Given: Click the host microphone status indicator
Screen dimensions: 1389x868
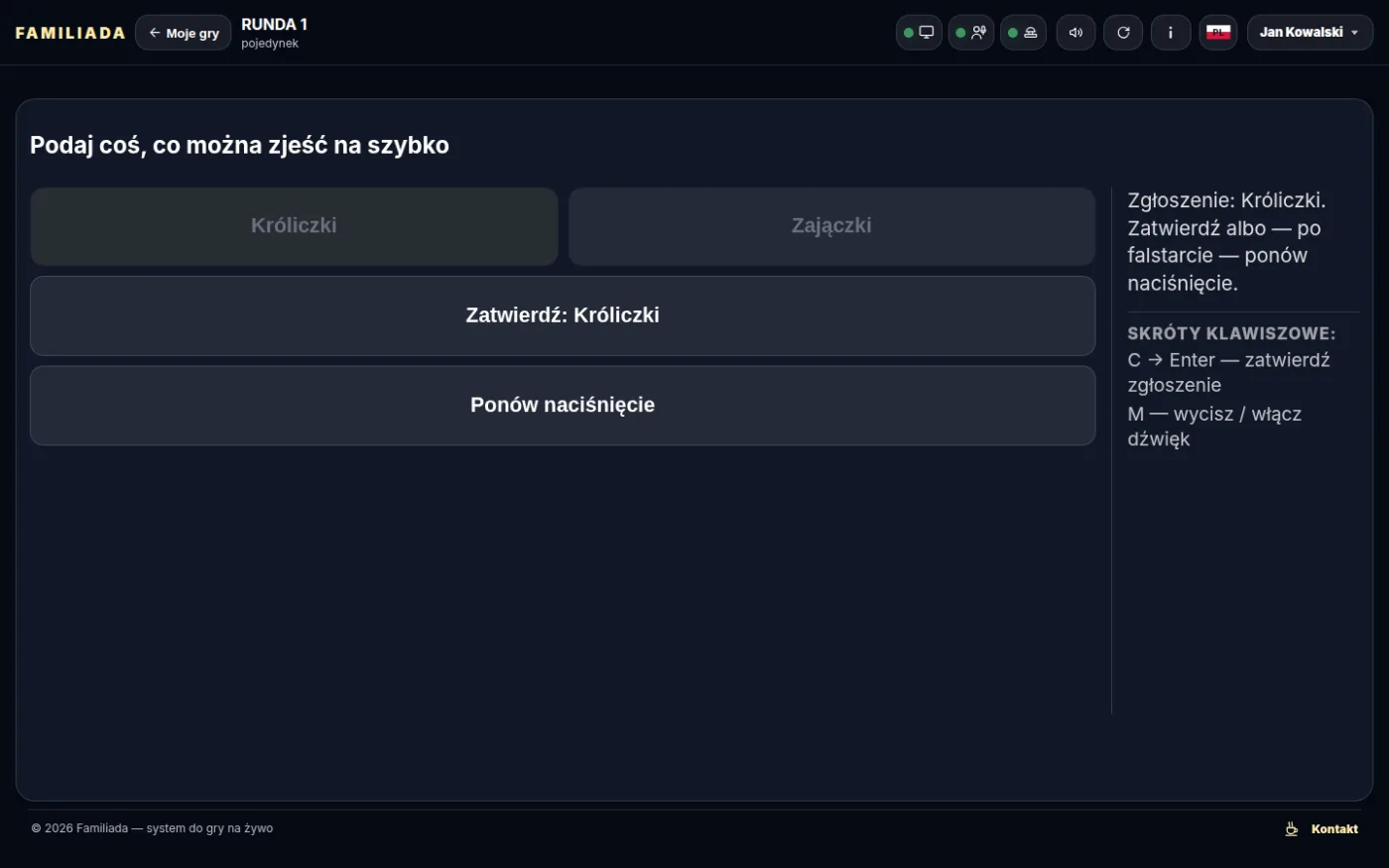Looking at the screenshot, I should point(971,33).
